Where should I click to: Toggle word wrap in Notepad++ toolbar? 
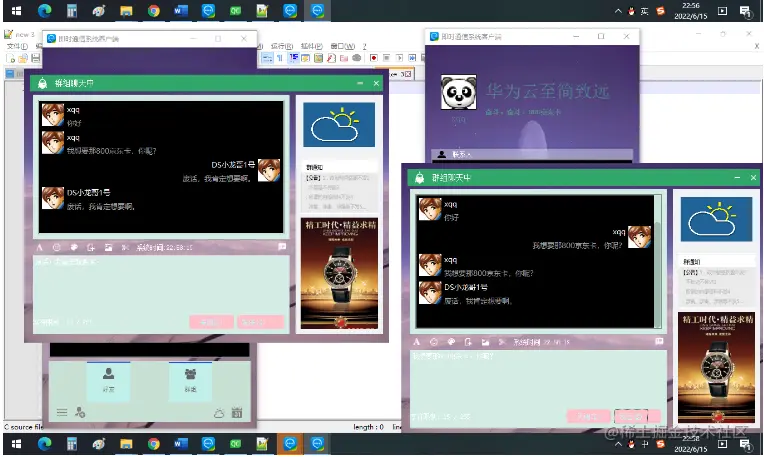click(267, 58)
